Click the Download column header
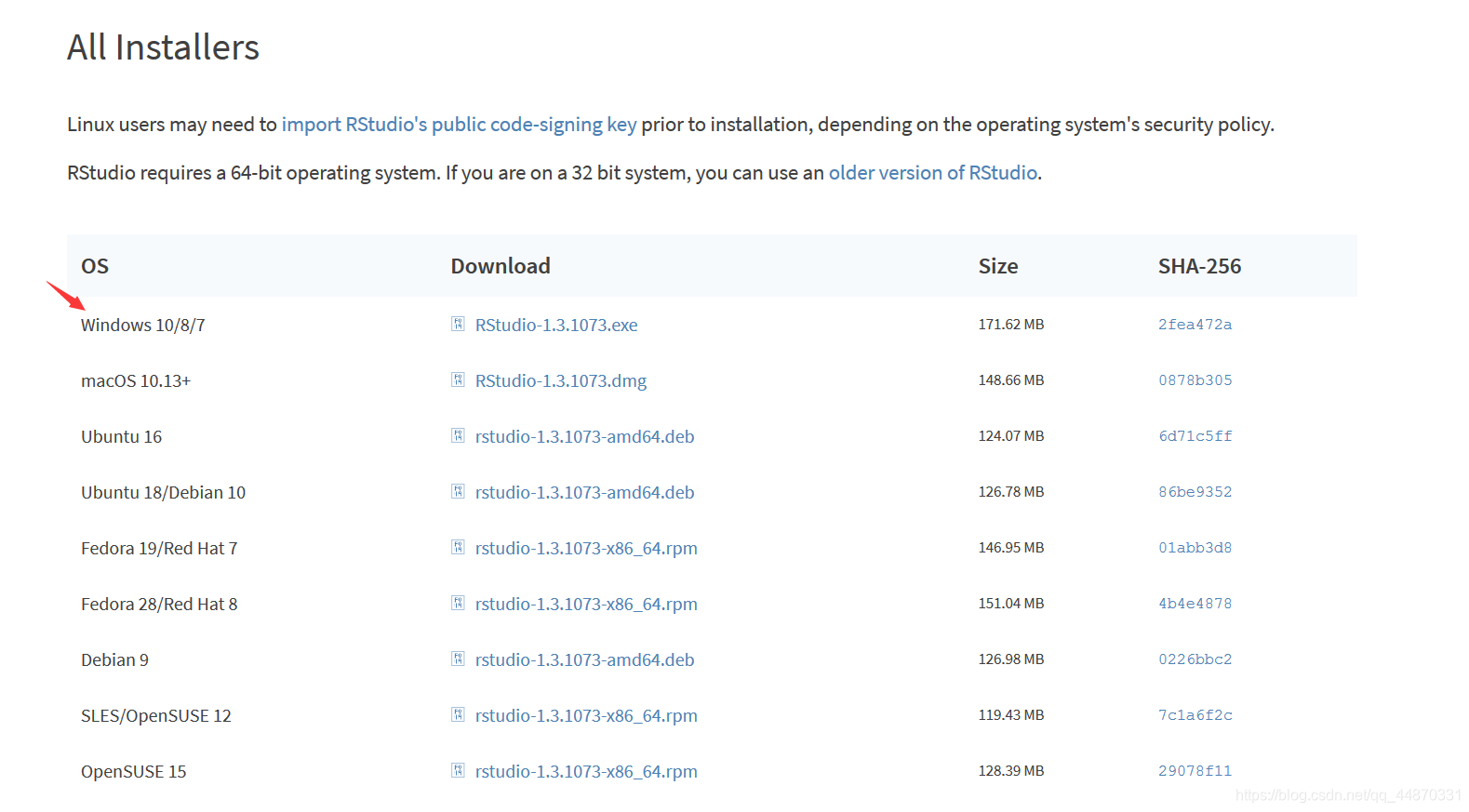 point(501,266)
